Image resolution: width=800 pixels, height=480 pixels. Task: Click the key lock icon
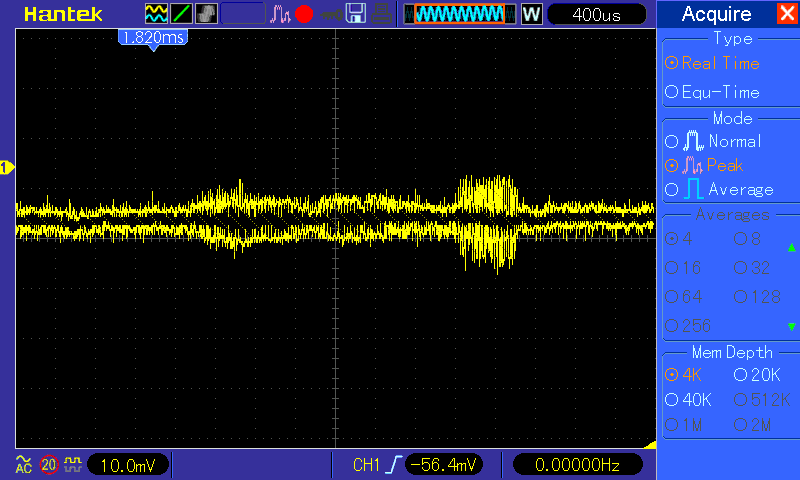331,15
